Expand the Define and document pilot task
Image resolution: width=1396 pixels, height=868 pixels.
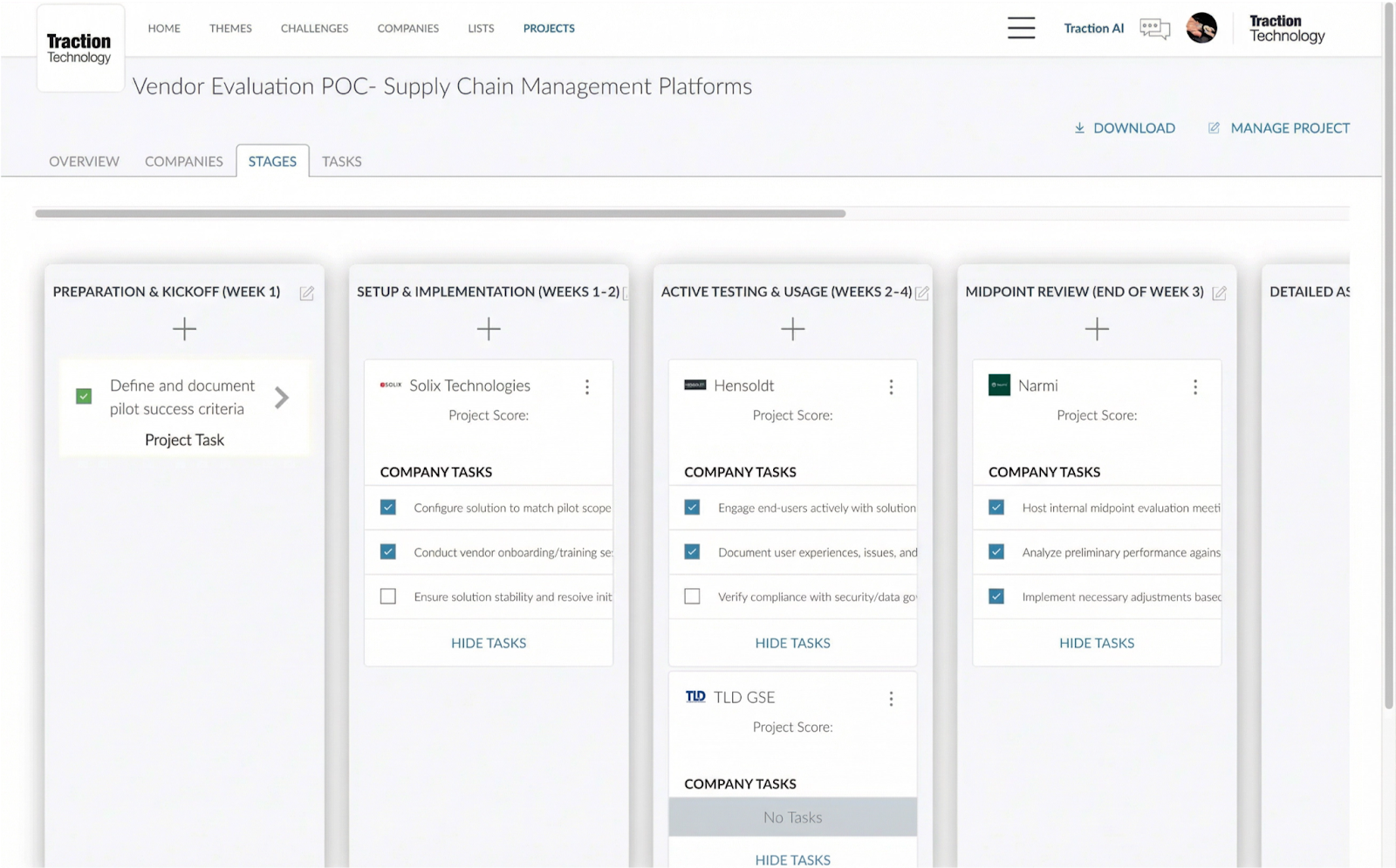[x=281, y=398]
